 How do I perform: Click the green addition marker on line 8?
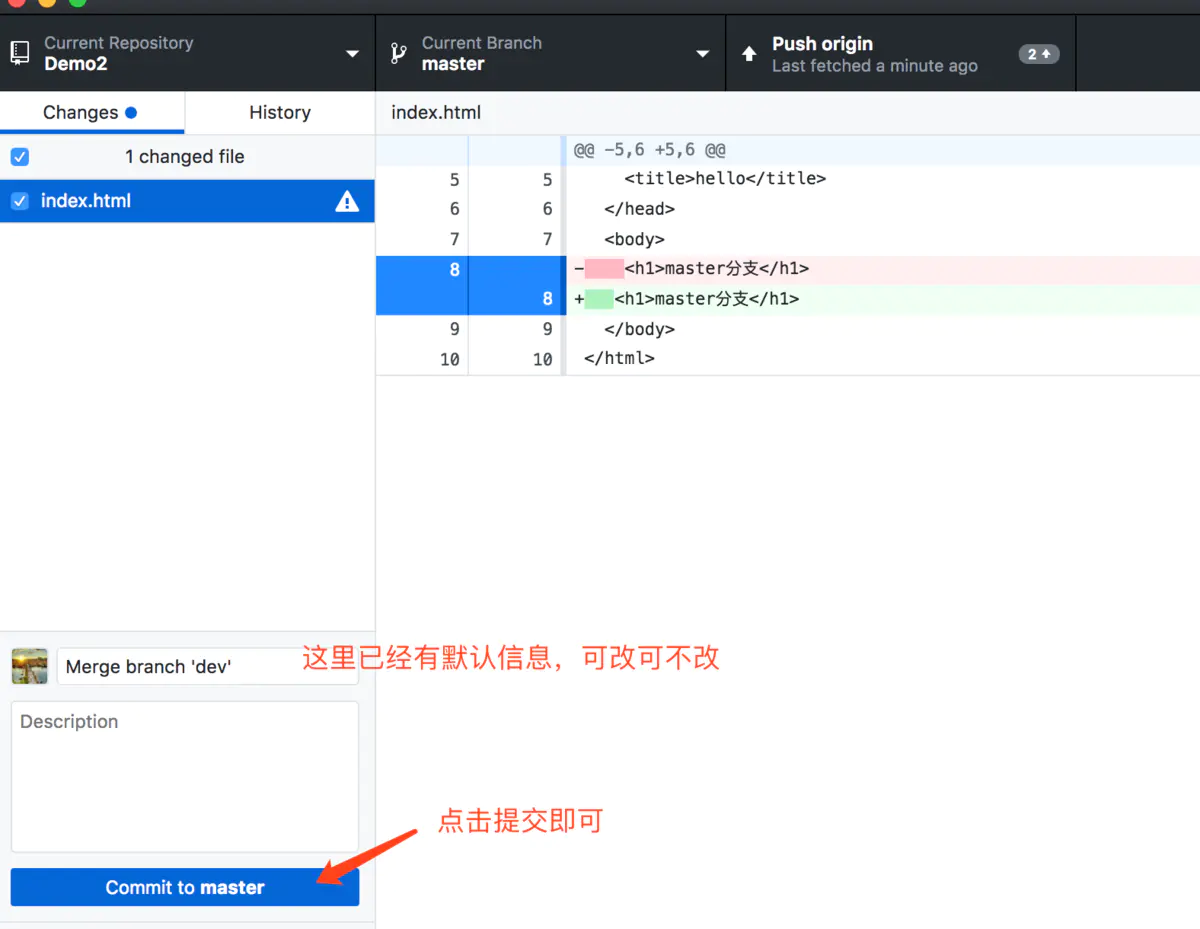[600, 298]
